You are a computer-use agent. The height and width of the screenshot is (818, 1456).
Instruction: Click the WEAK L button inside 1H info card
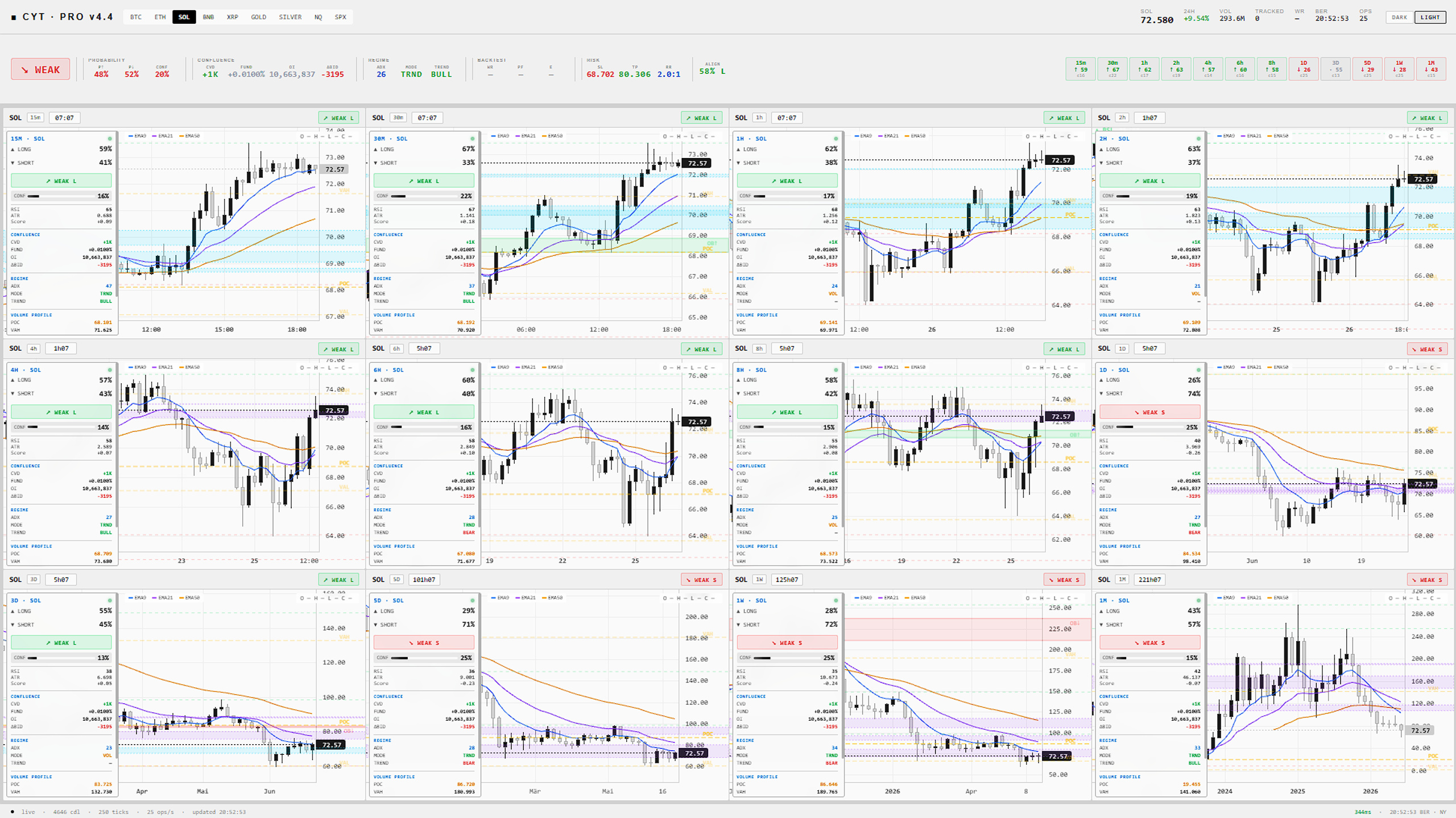(x=787, y=181)
